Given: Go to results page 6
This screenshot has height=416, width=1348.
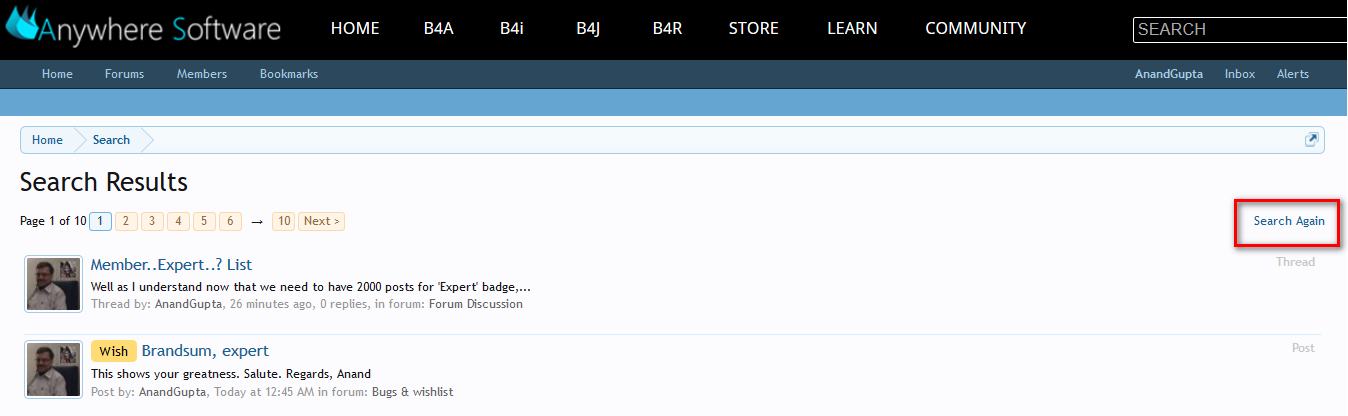Looking at the screenshot, I should click(x=230, y=221).
